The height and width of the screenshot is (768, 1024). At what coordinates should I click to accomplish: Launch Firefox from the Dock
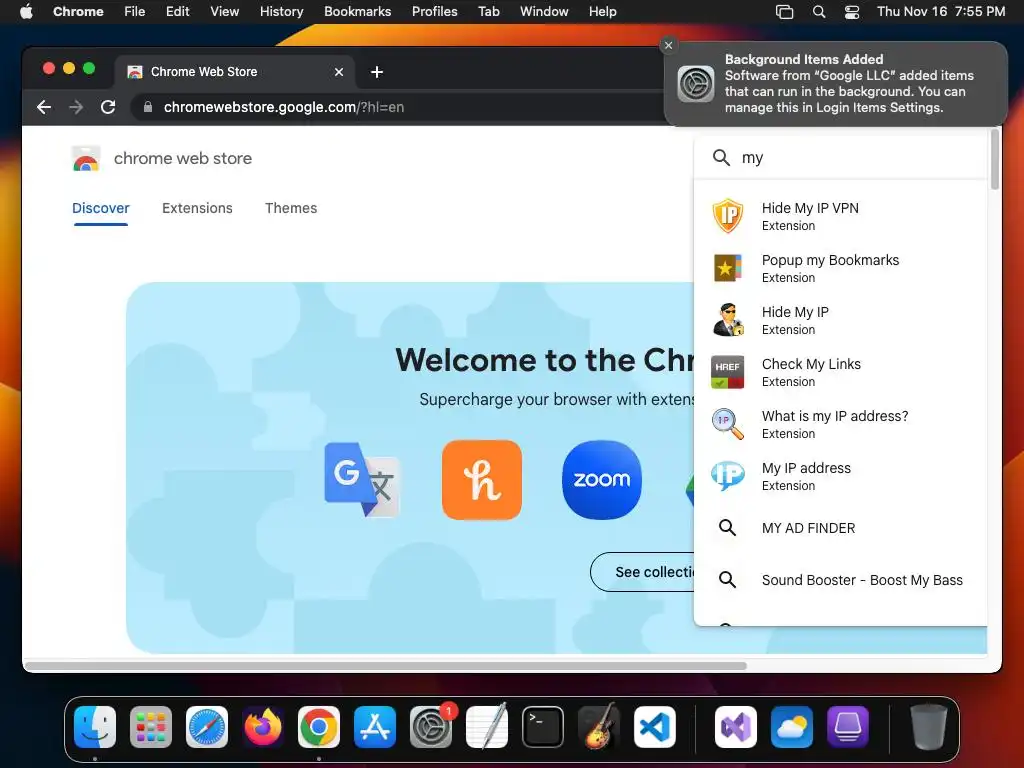click(263, 727)
